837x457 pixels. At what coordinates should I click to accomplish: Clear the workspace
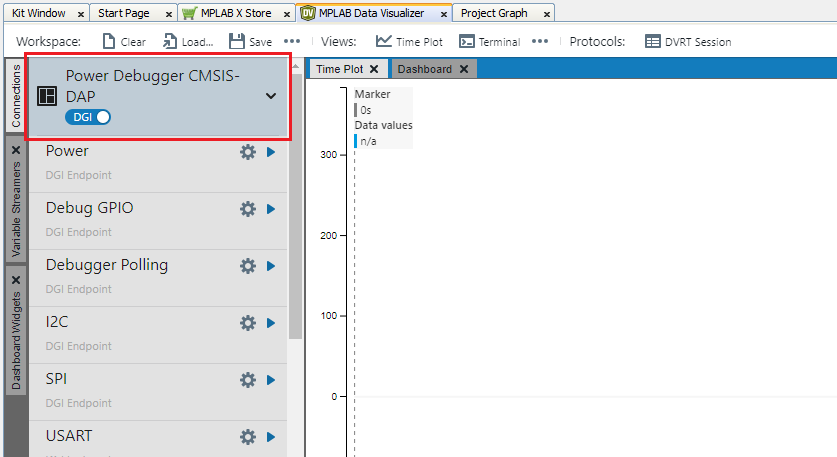pos(124,42)
